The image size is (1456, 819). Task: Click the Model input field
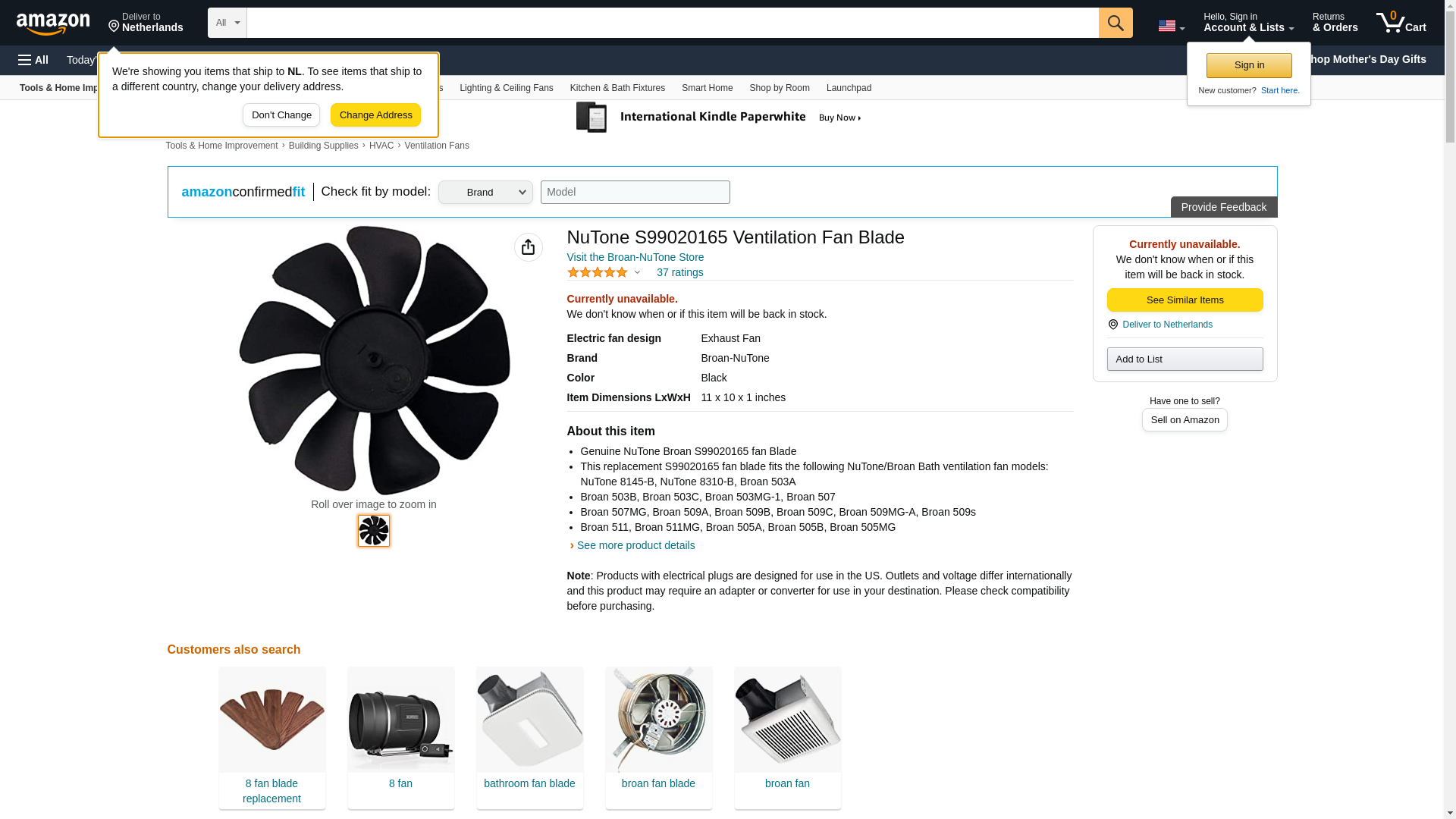[x=635, y=192]
